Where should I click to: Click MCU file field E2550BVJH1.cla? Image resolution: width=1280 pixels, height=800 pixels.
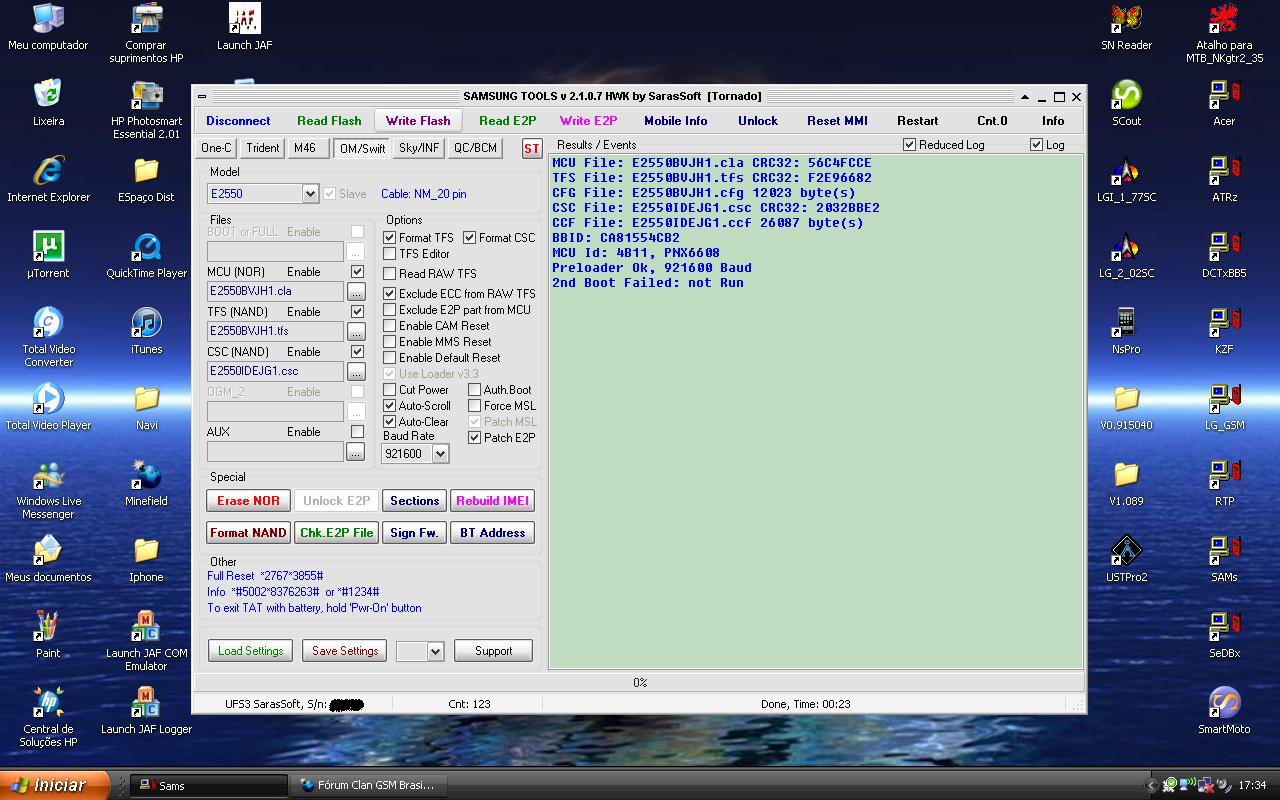coord(275,291)
